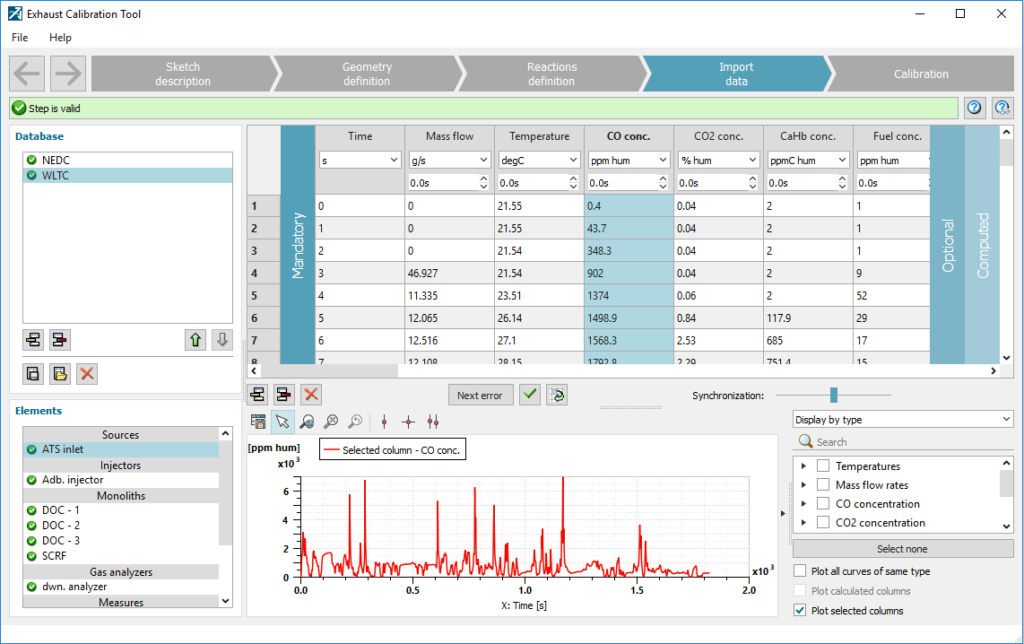Open the File menu

pos(20,37)
